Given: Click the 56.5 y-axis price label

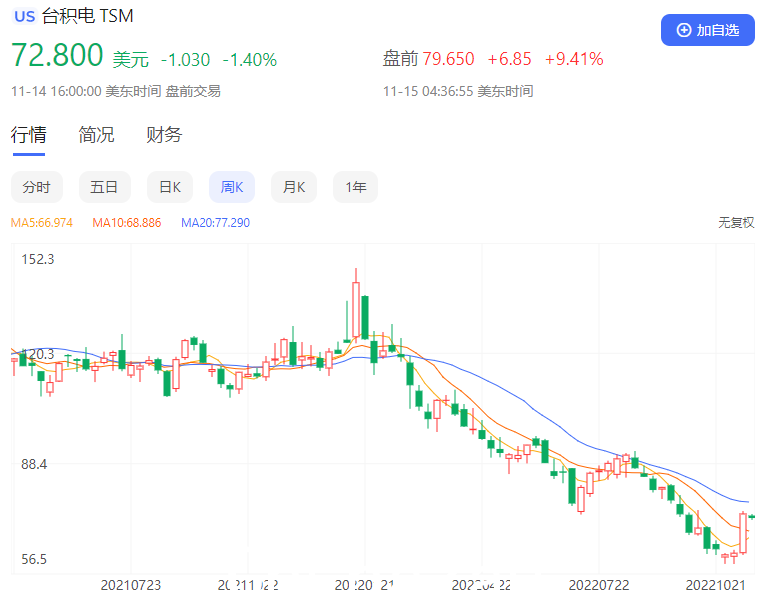Looking at the screenshot, I should pyautogui.click(x=34, y=559).
